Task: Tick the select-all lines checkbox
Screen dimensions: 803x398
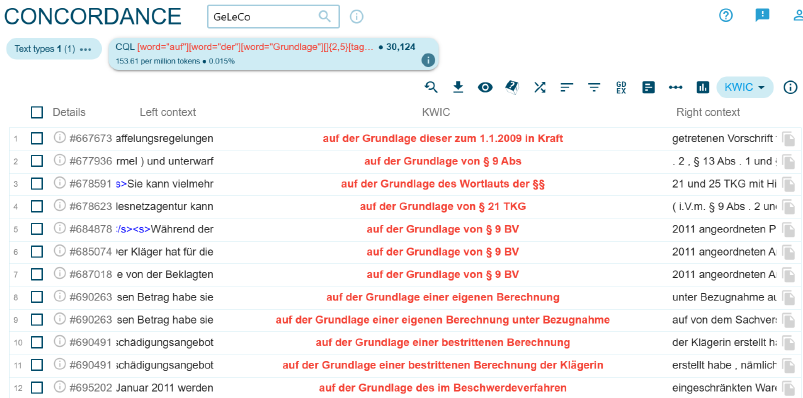Action: pos(37,112)
